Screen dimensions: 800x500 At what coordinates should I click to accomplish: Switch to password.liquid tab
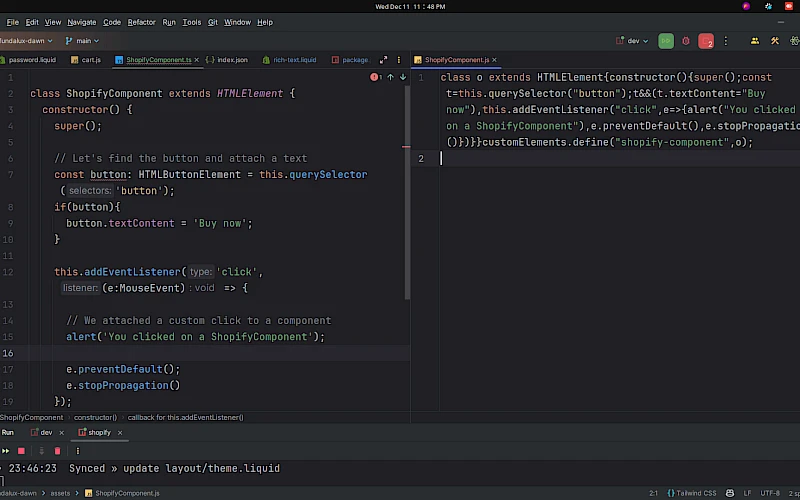[28, 60]
